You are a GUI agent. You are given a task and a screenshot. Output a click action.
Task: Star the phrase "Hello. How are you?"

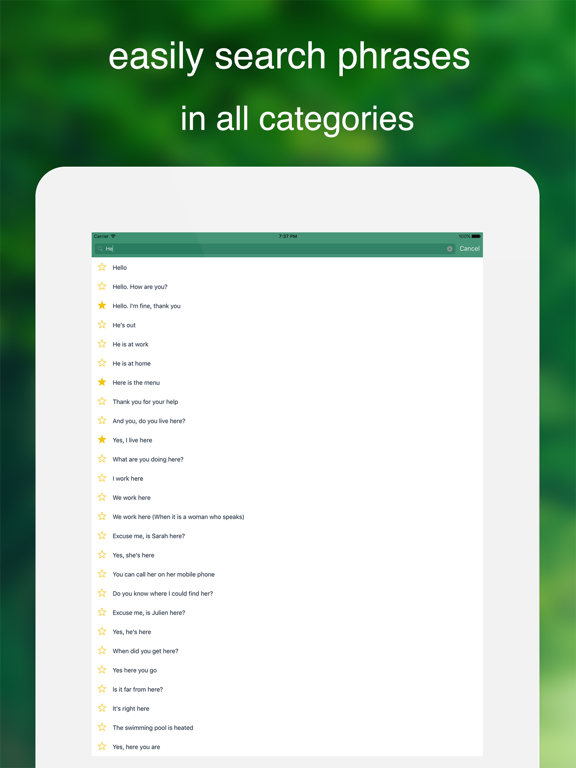102,286
